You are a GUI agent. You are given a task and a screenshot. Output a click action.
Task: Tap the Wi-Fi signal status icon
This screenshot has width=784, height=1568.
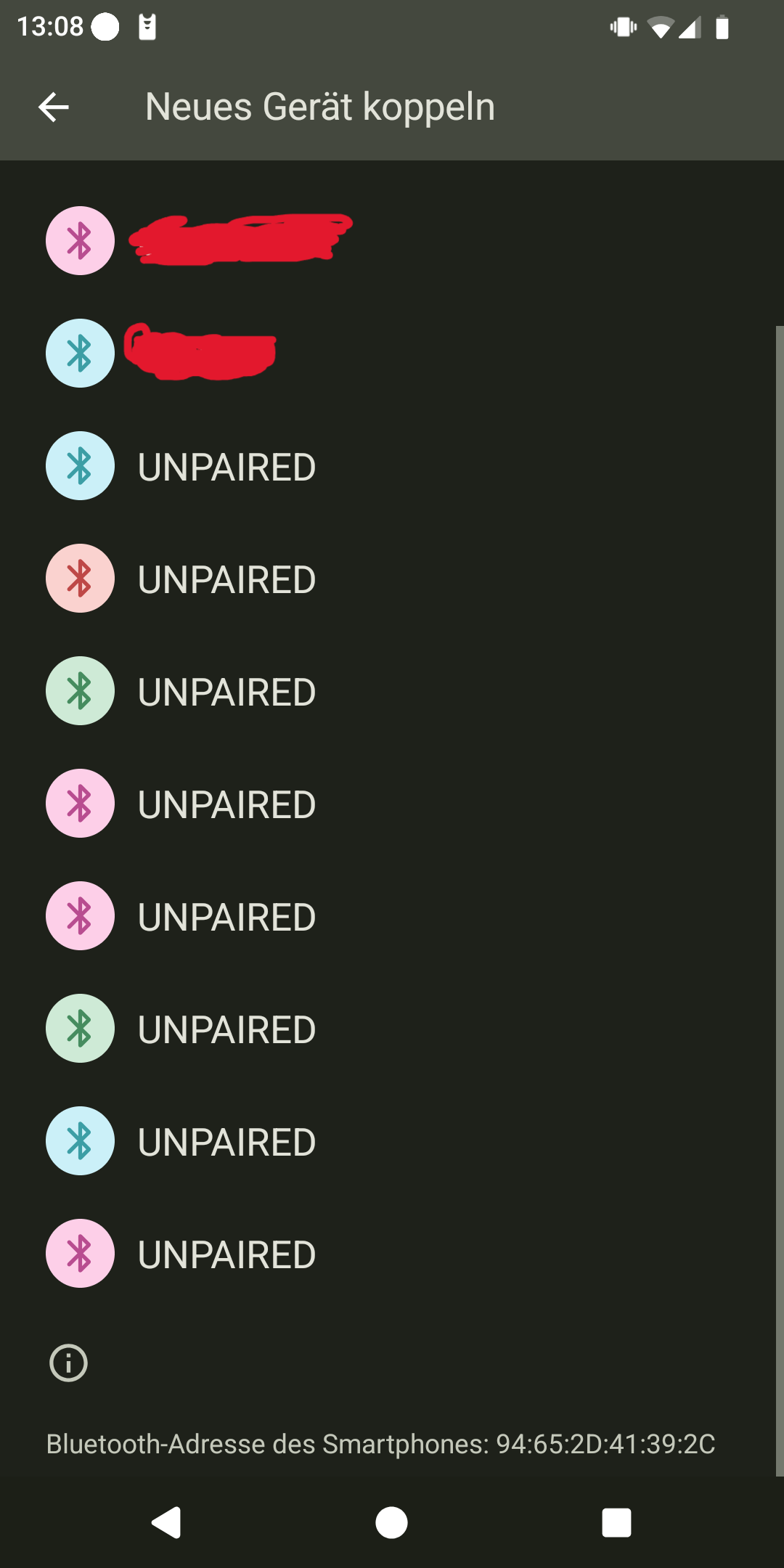tap(660, 28)
